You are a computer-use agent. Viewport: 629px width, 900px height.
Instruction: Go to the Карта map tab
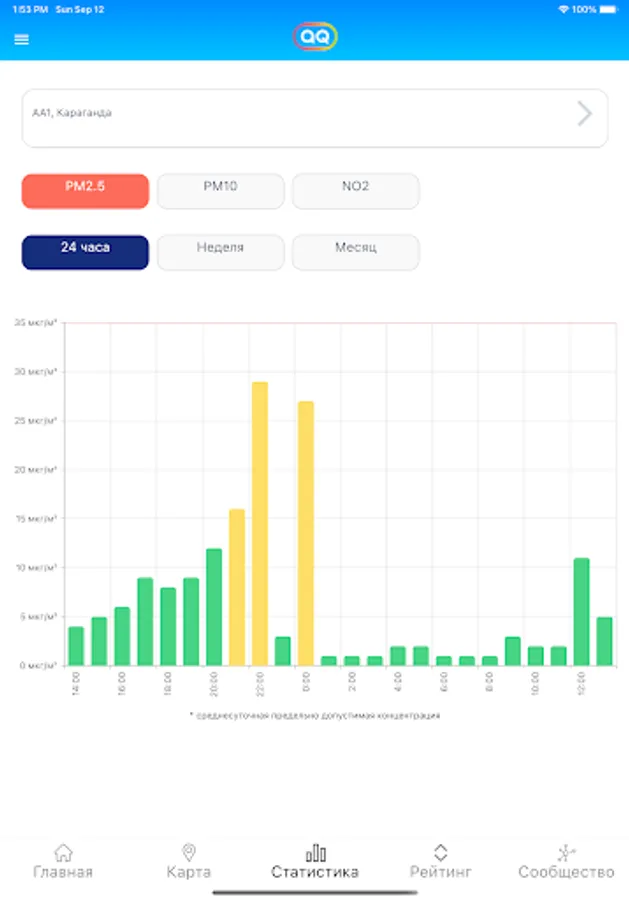tap(189, 862)
